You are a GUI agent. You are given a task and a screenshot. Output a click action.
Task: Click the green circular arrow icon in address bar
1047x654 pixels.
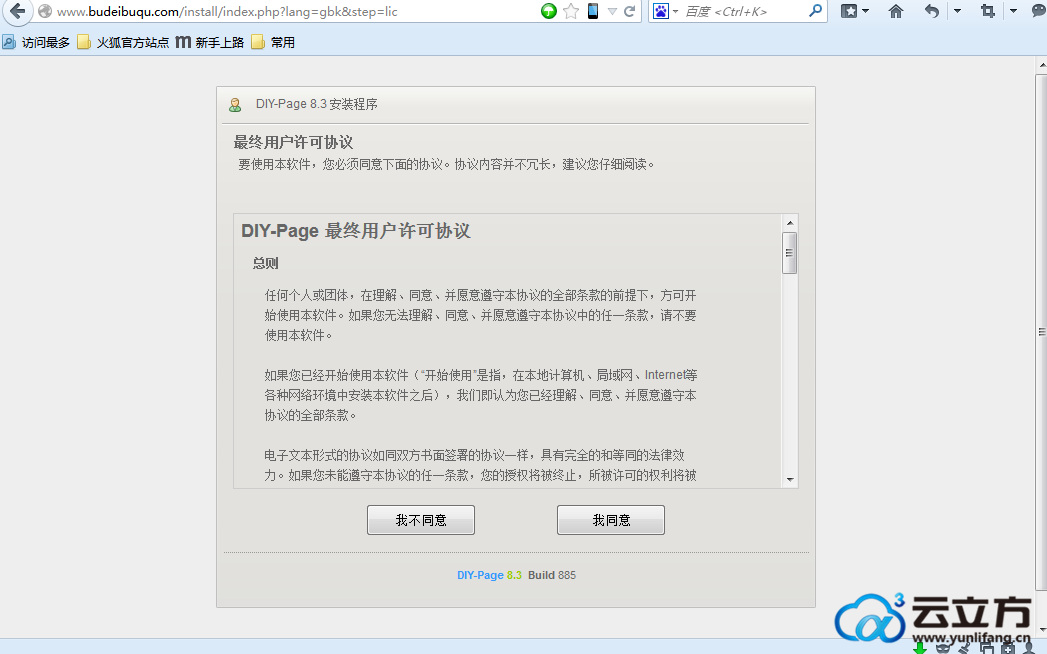point(549,11)
